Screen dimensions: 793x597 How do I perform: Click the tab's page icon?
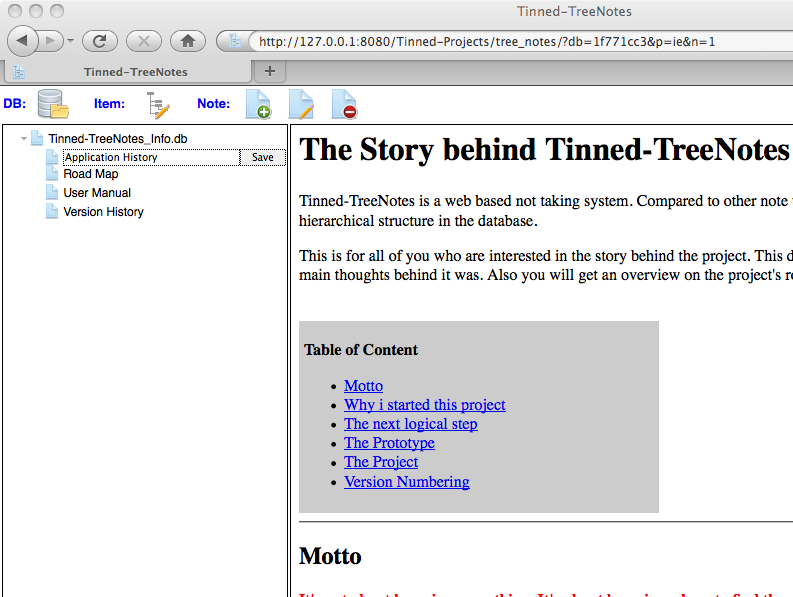point(19,72)
